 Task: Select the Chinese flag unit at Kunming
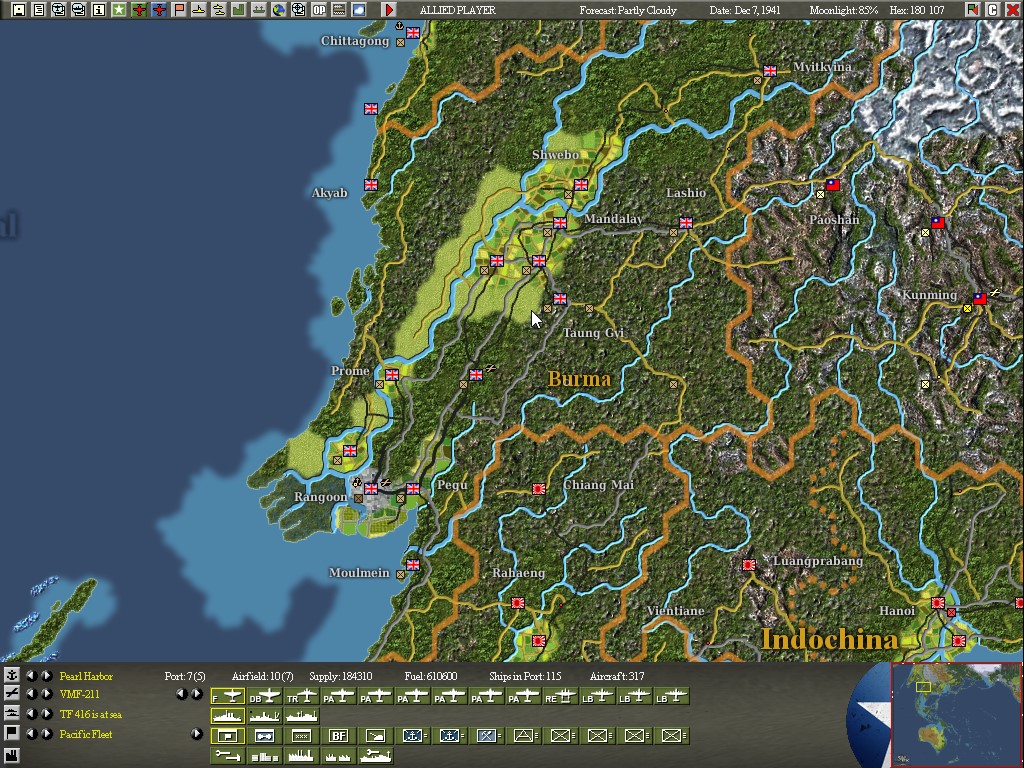[x=980, y=298]
